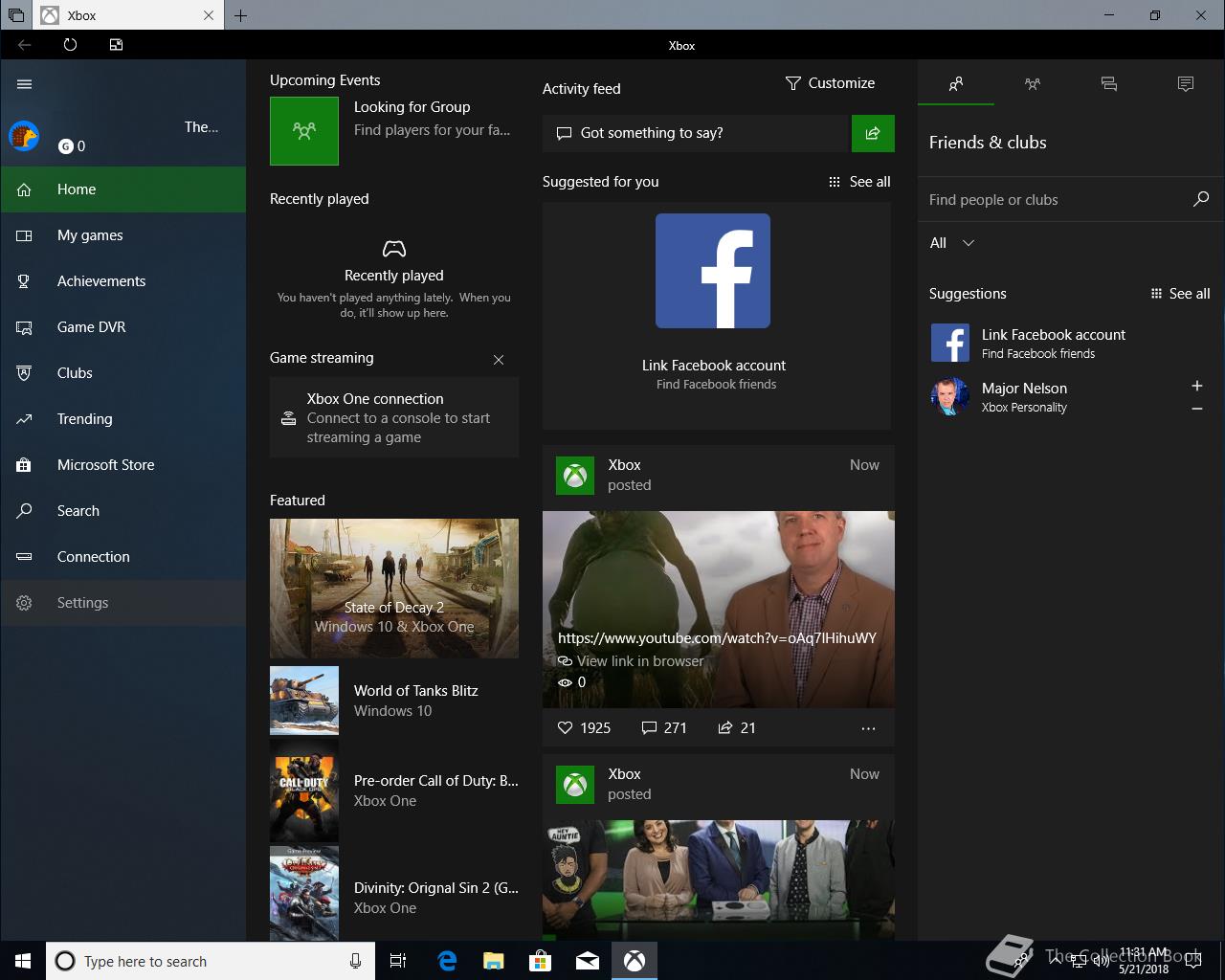Click Customize filter in Activity feed

click(x=830, y=83)
